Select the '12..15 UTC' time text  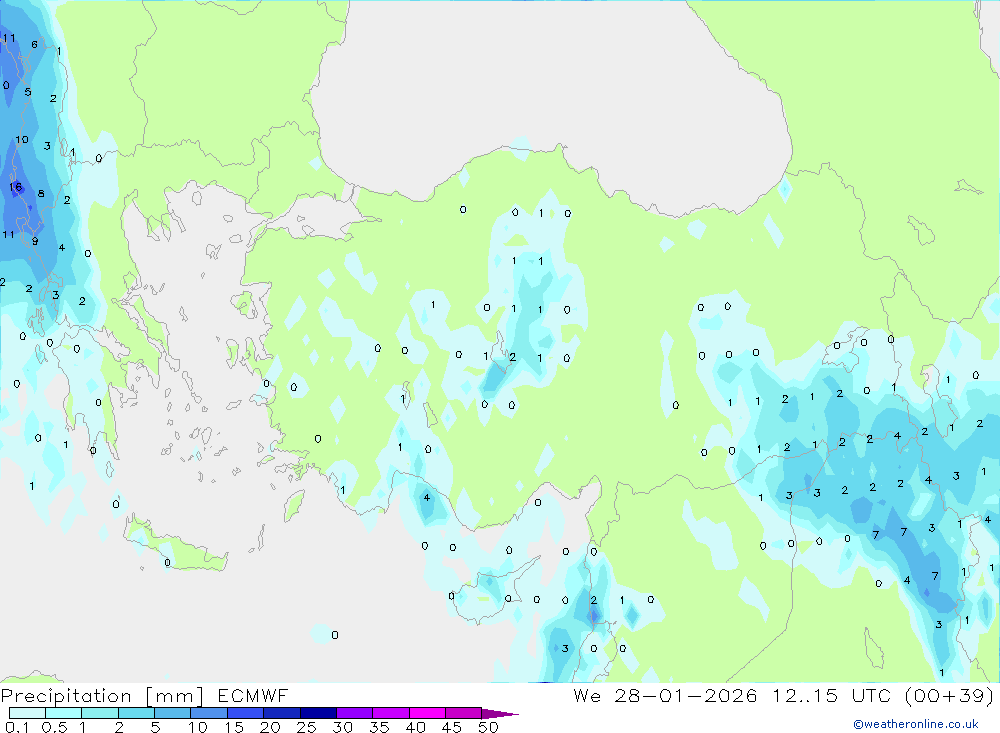[x=832, y=695]
